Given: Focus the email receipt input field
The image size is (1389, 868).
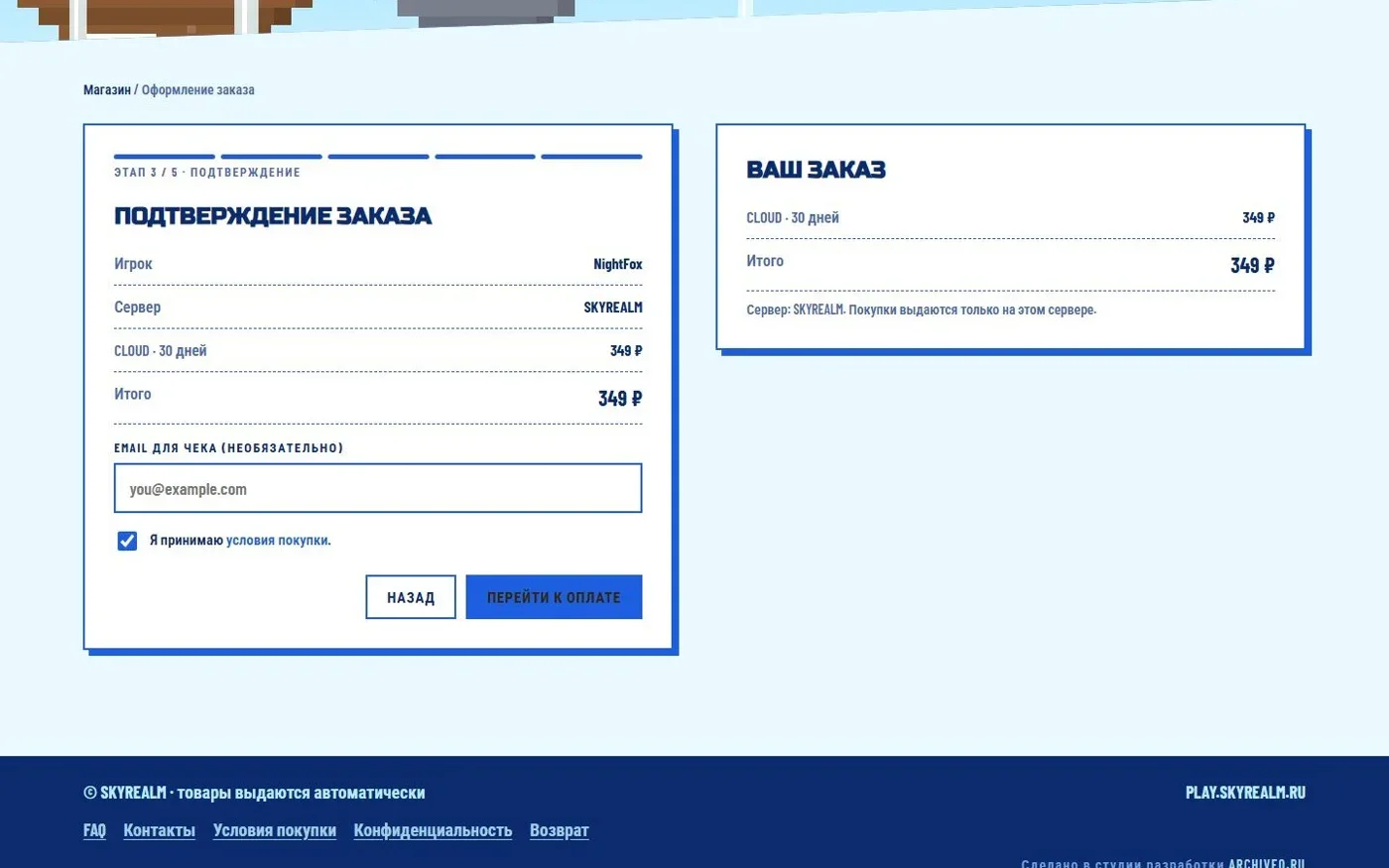Looking at the screenshot, I should (x=378, y=488).
